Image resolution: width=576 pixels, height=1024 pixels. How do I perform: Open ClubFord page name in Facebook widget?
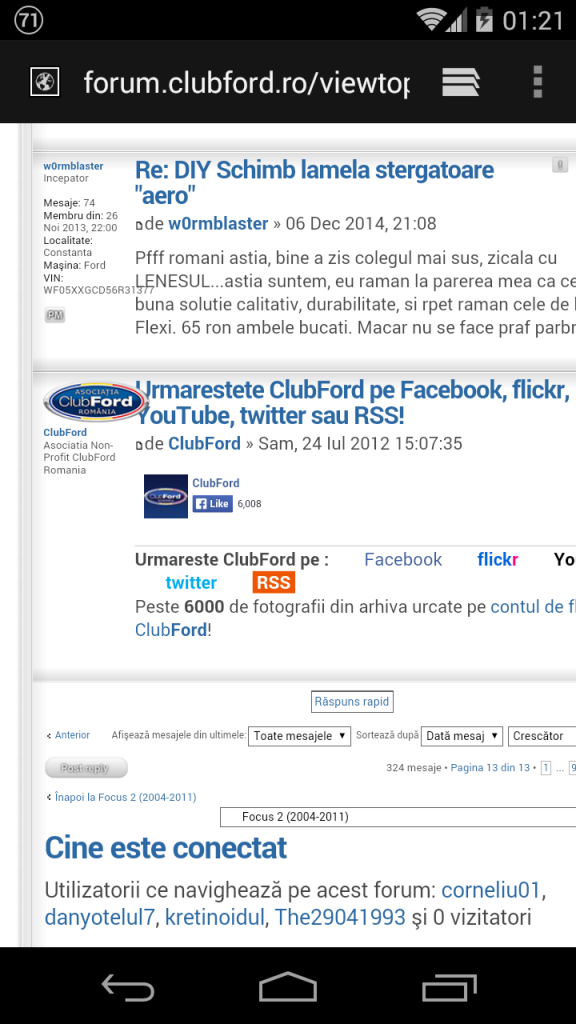point(216,483)
